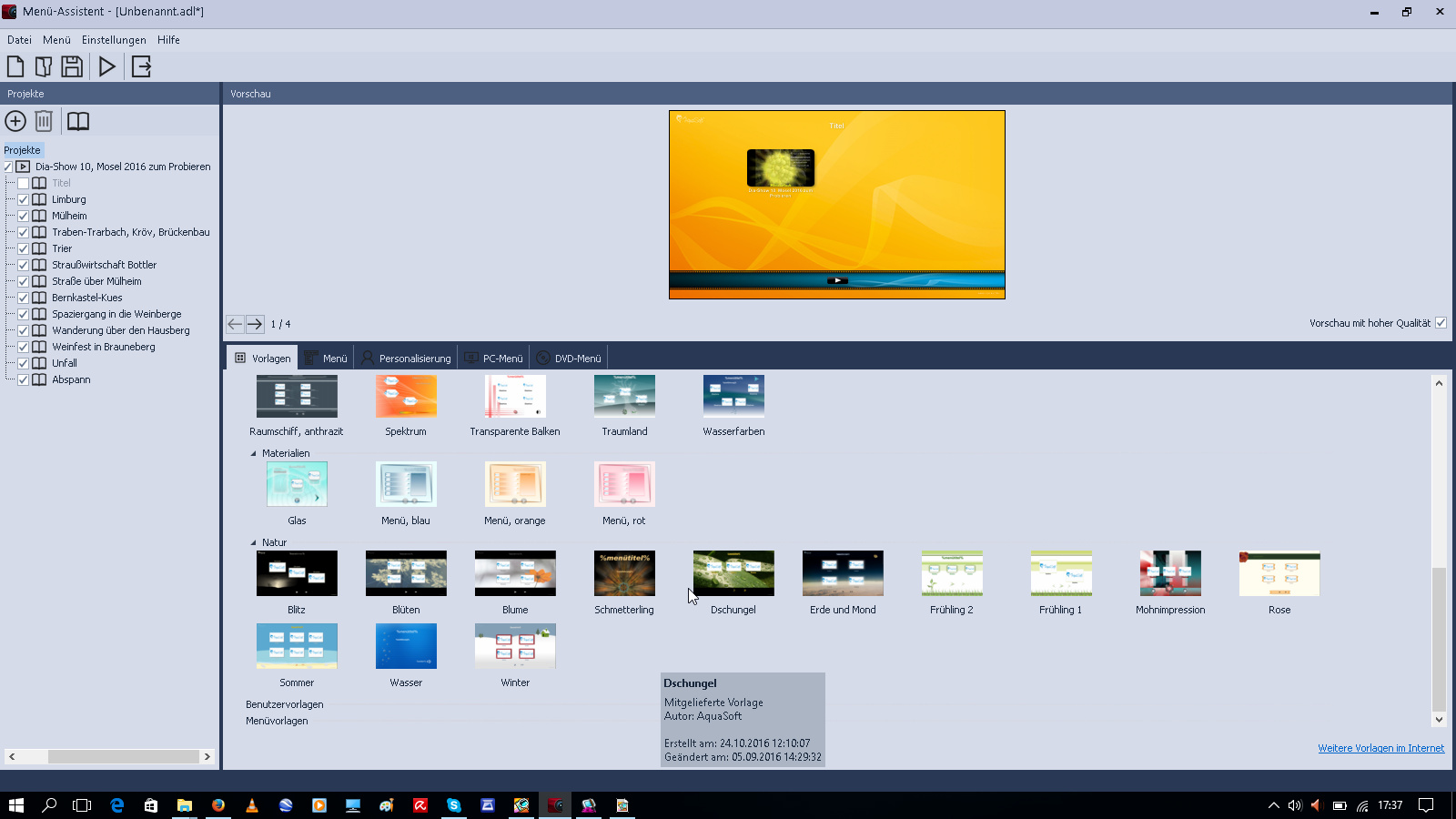The width and height of the screenshot is (1456, 819).
Task: Toggle Vorschau mit hoher Qualität checkbox
Action: [x=1441, y=323]
